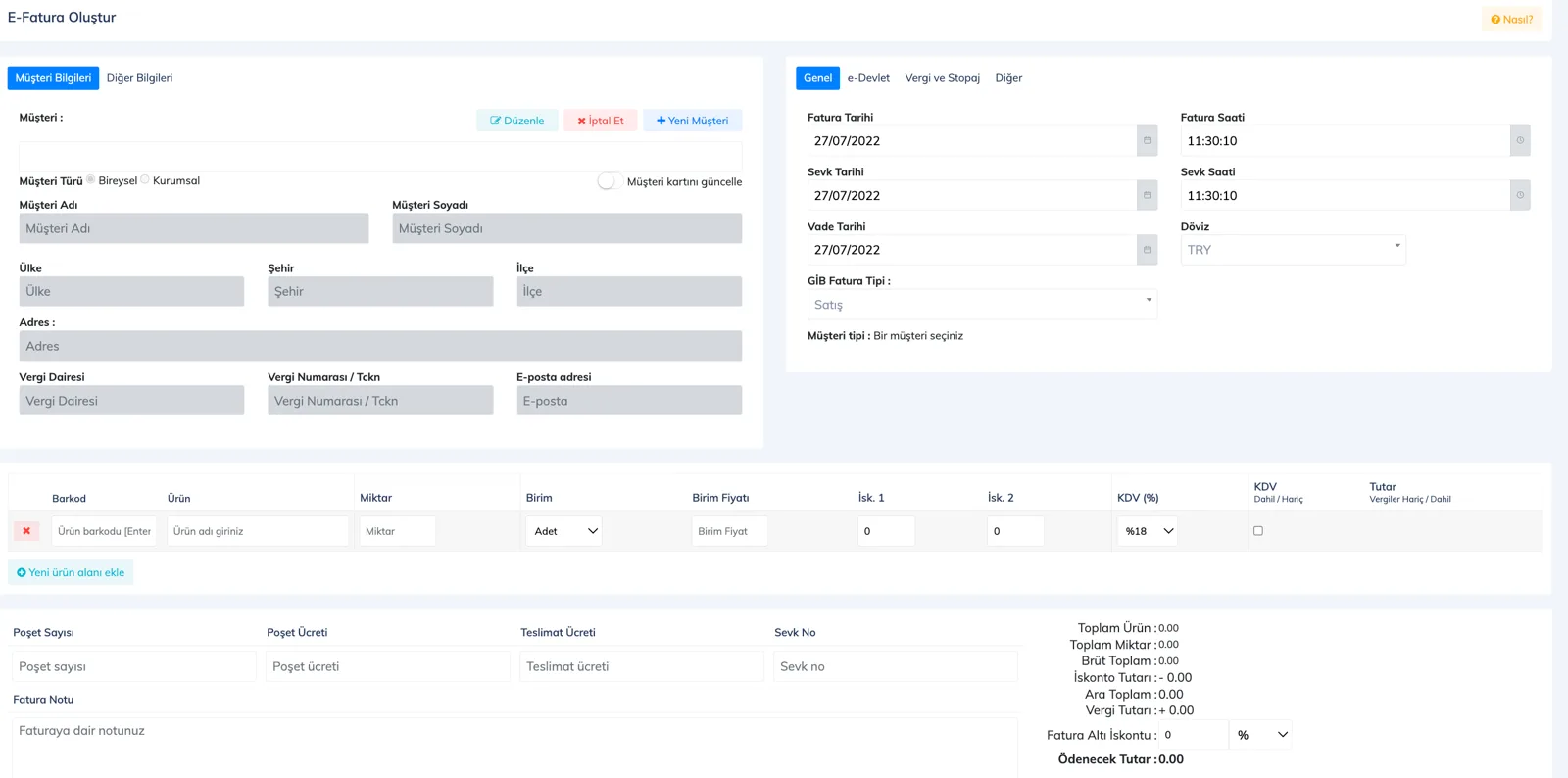
Task: Click the Sevk Saati clock icon
Action: click(1520, 195)
